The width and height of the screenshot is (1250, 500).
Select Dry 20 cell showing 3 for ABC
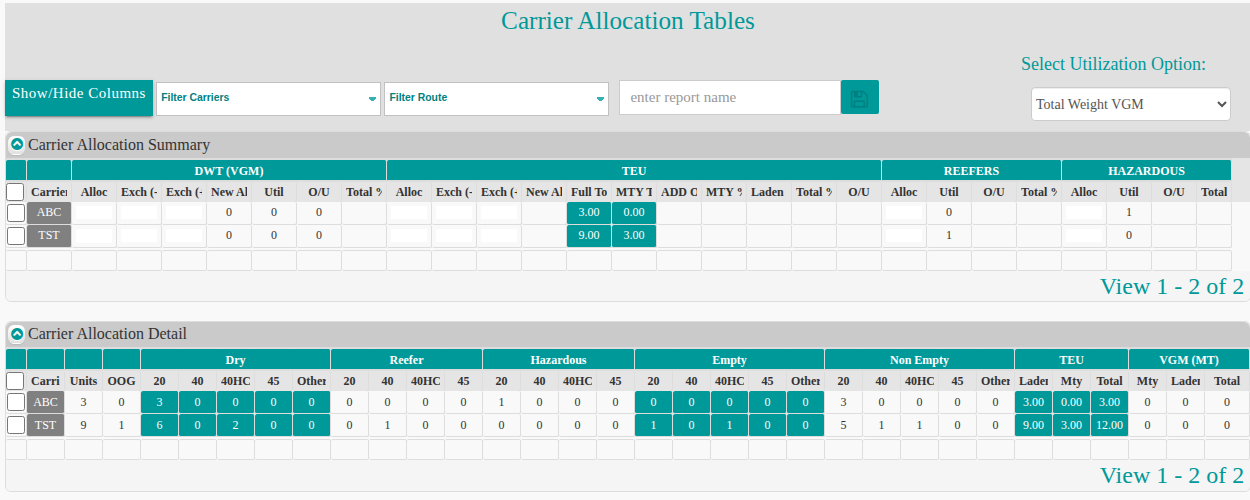[160, 403]
